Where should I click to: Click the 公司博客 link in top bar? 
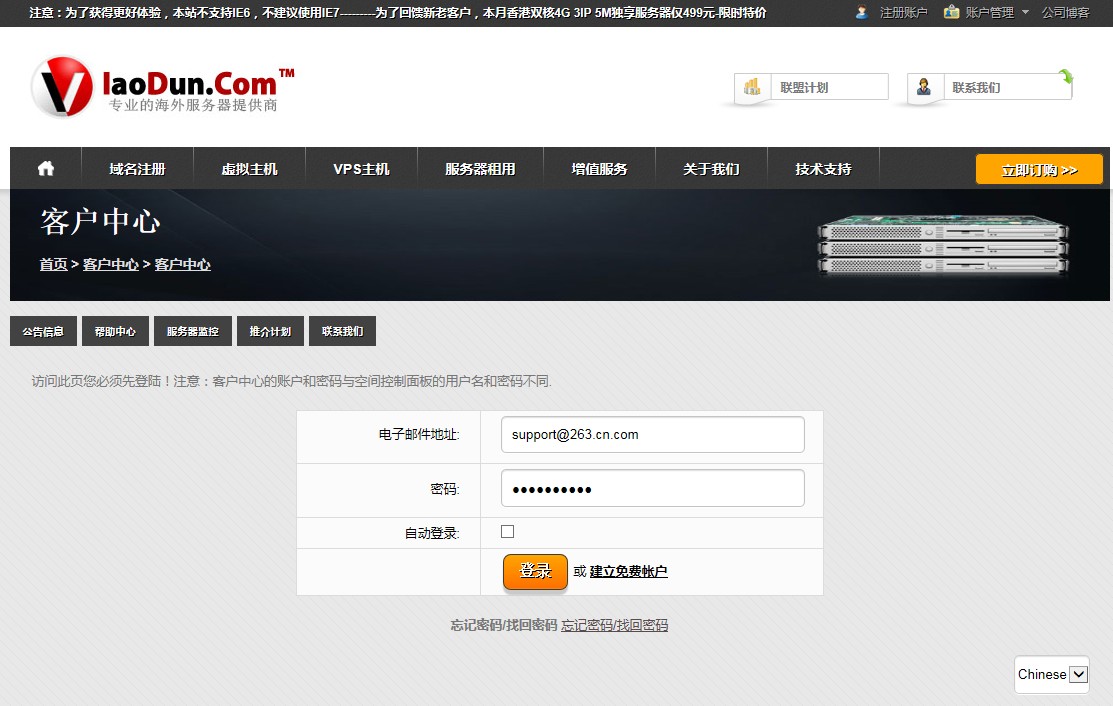1065,12
